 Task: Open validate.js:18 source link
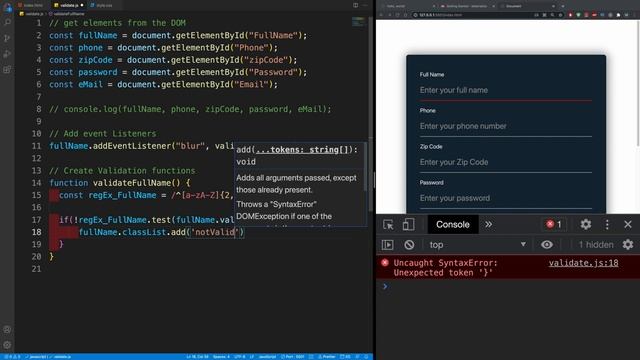point(583,263)
